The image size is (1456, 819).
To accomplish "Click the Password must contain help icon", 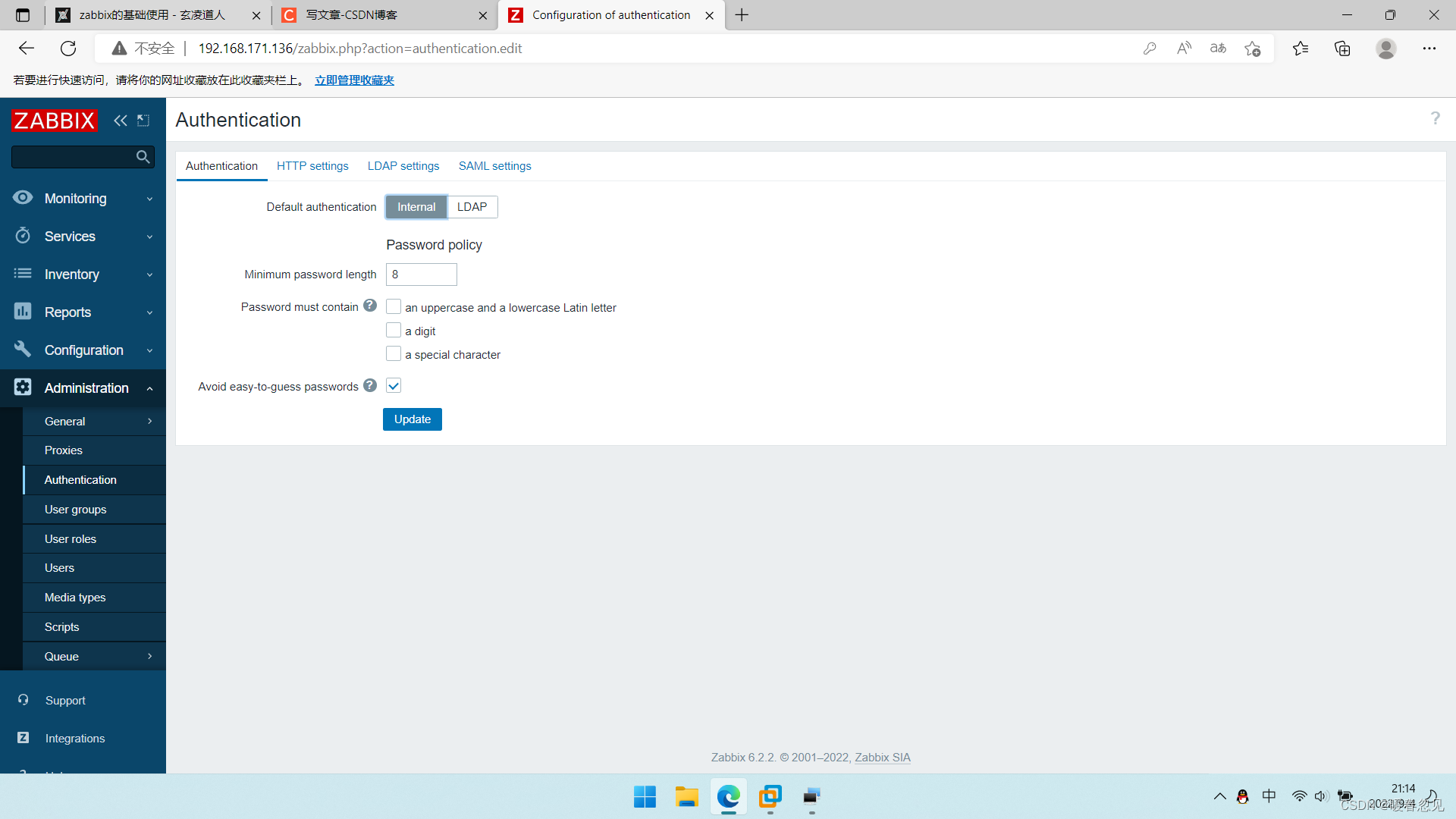I will click(x=370, y=306).
